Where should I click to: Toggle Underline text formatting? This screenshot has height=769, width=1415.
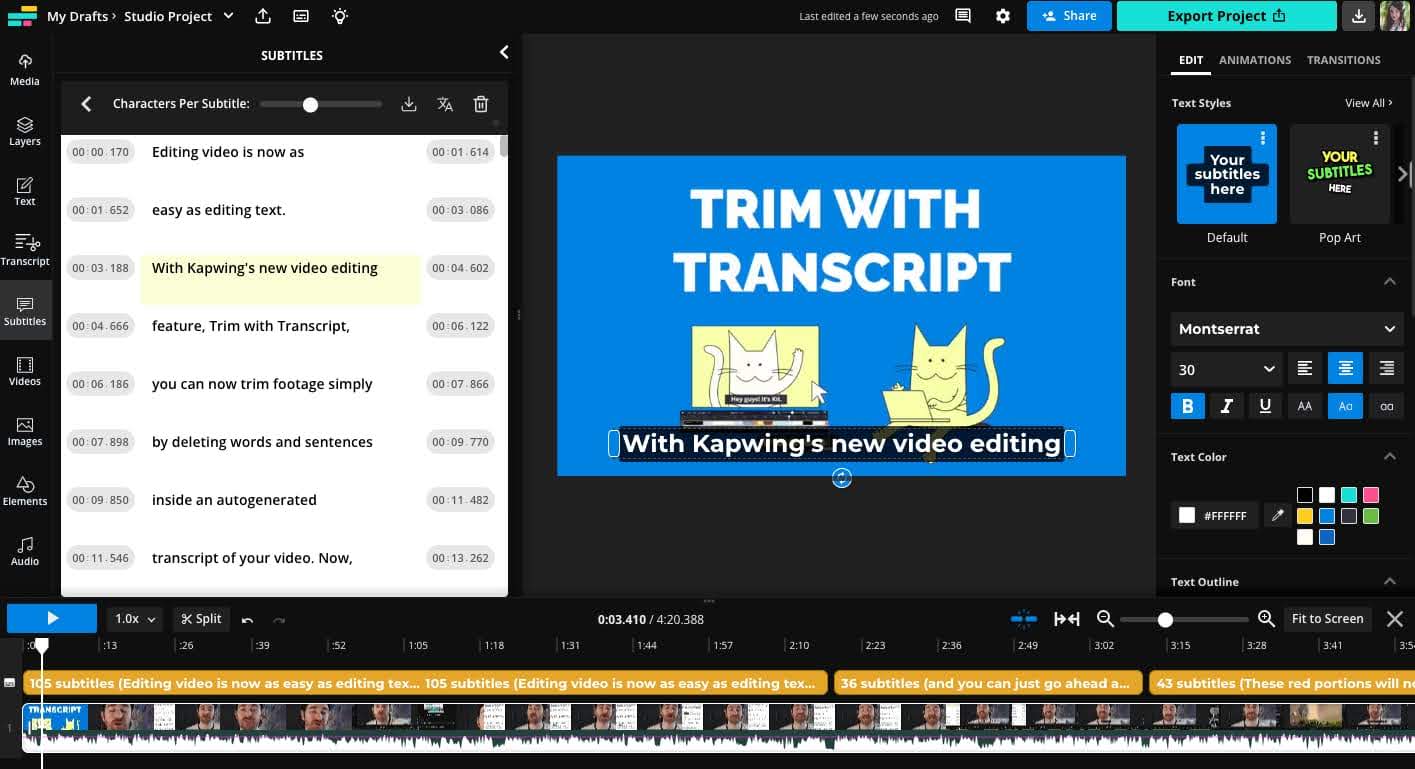coord(1265,406)
